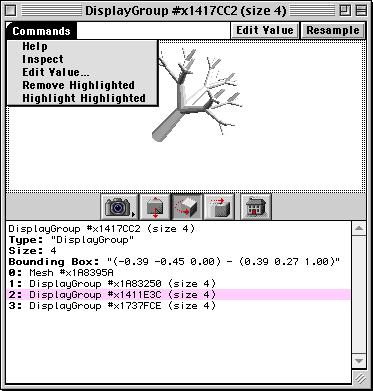Click the camera snapshot icon
The height and width of the screenshot is (391, 373).
pos(119,207)
